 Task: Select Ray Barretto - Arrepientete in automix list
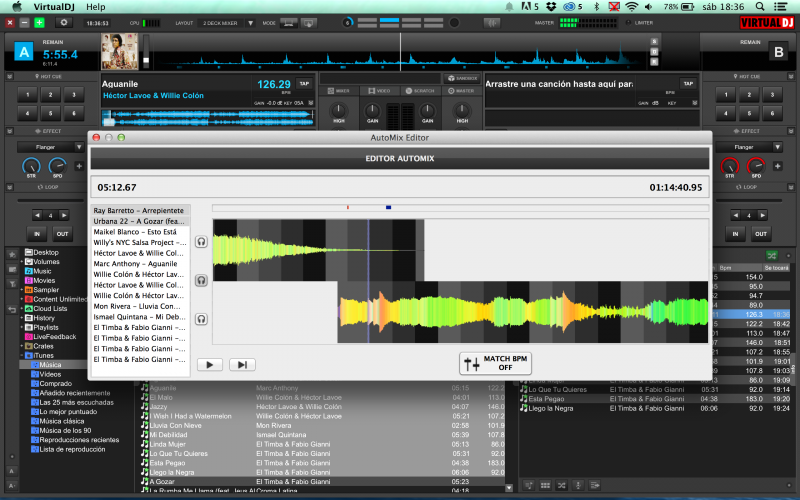click(139, 210)
